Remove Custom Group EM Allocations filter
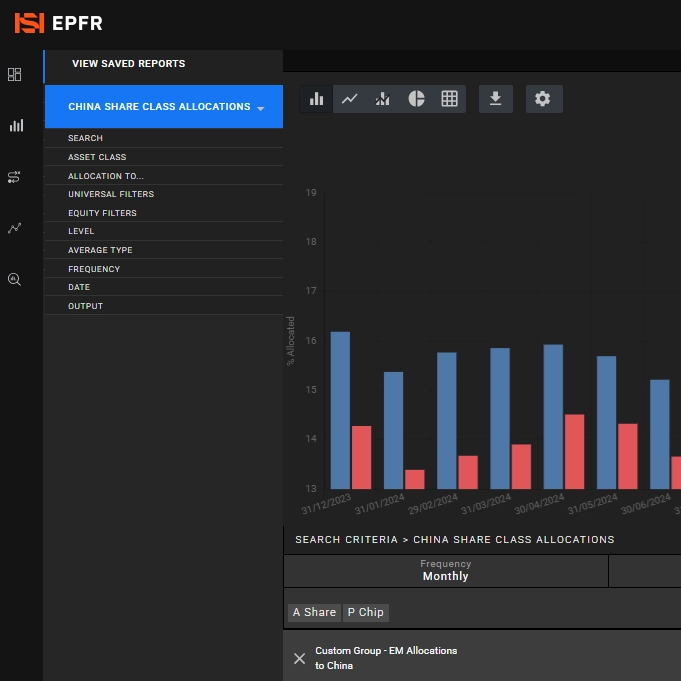Screen dimensions: 681x681 click(x=299, y=658)
